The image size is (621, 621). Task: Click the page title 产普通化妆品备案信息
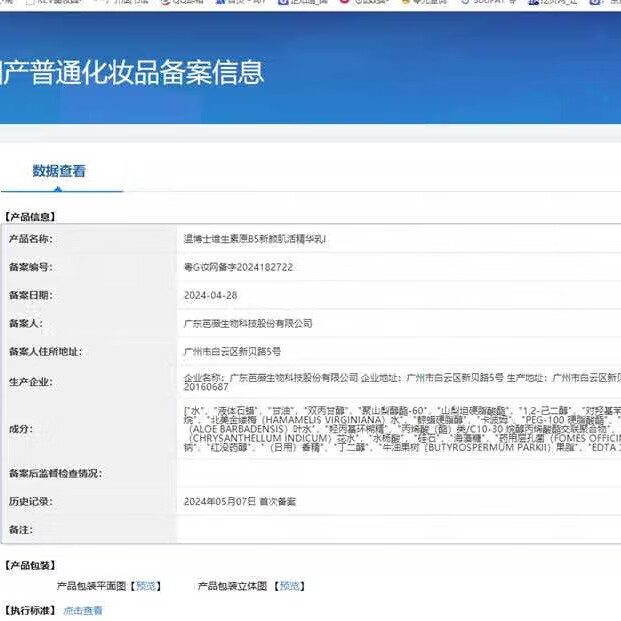point(132,72)
